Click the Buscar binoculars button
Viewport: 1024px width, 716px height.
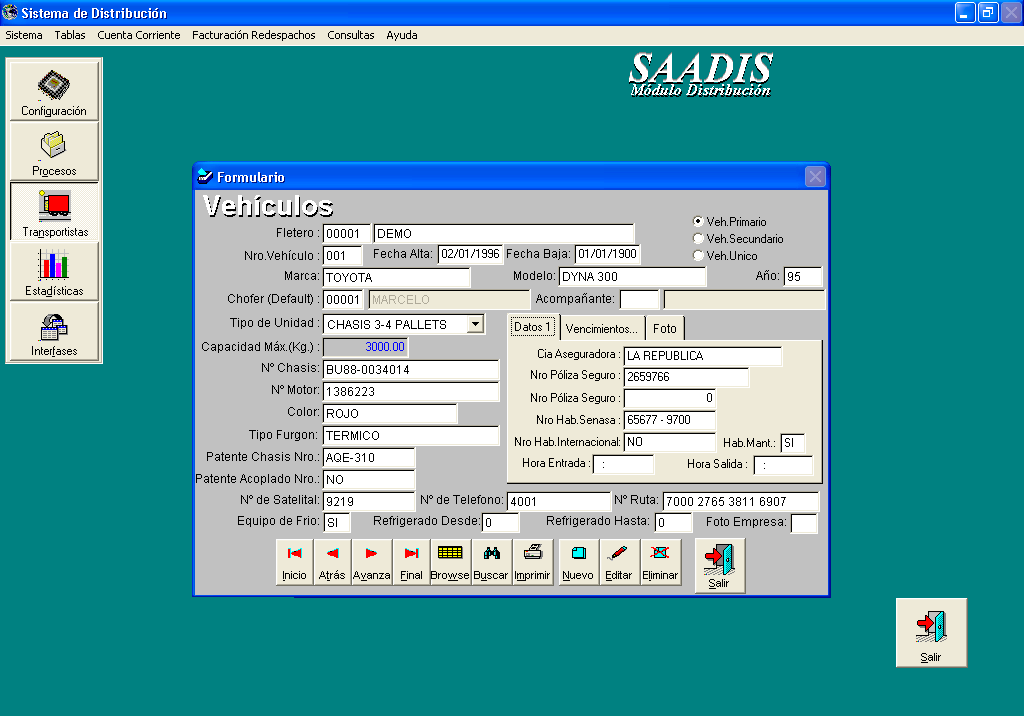pyautogui.click(x=490, y=562)
